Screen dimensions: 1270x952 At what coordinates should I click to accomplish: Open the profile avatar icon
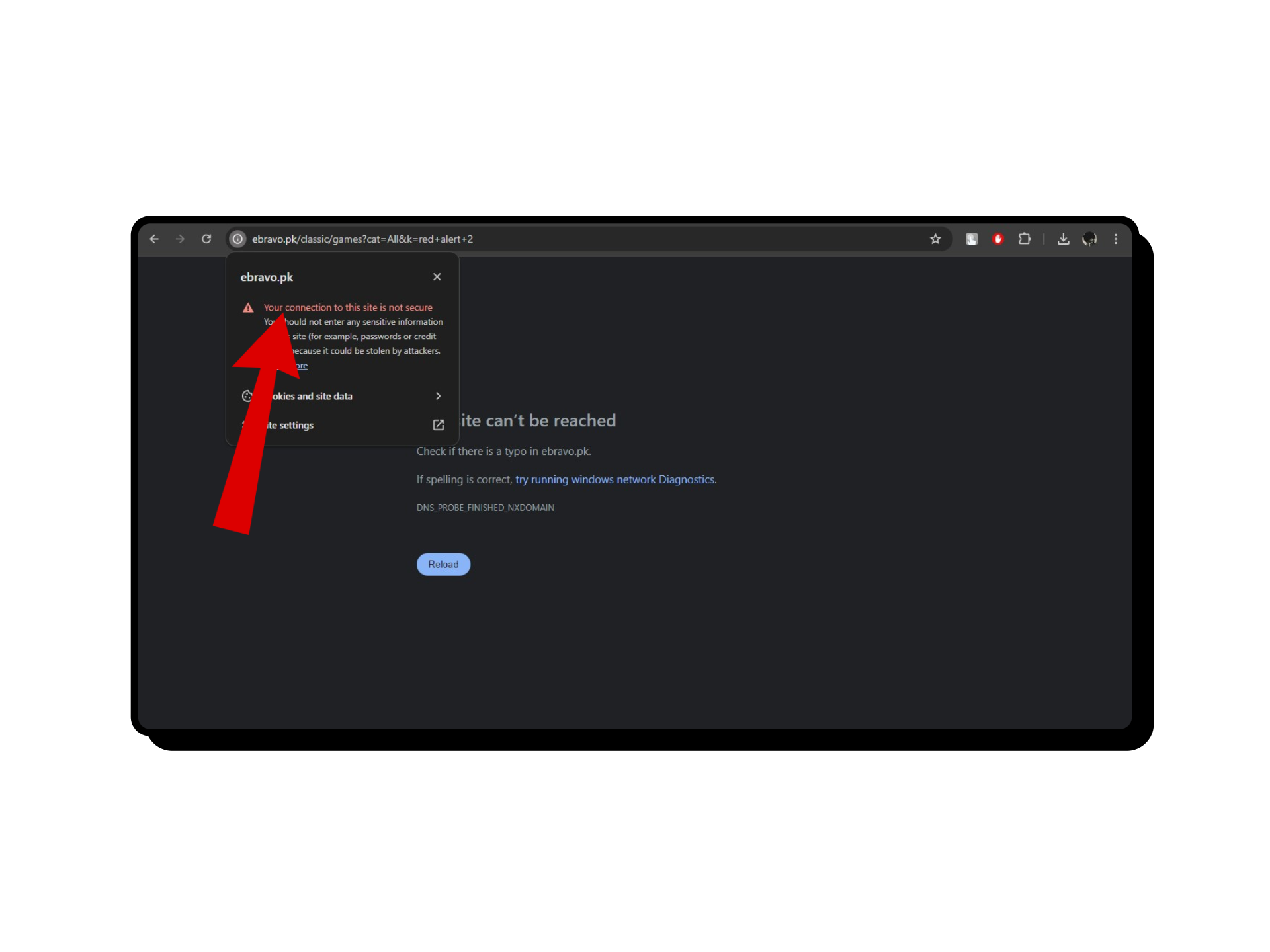tap(1089, 239)
